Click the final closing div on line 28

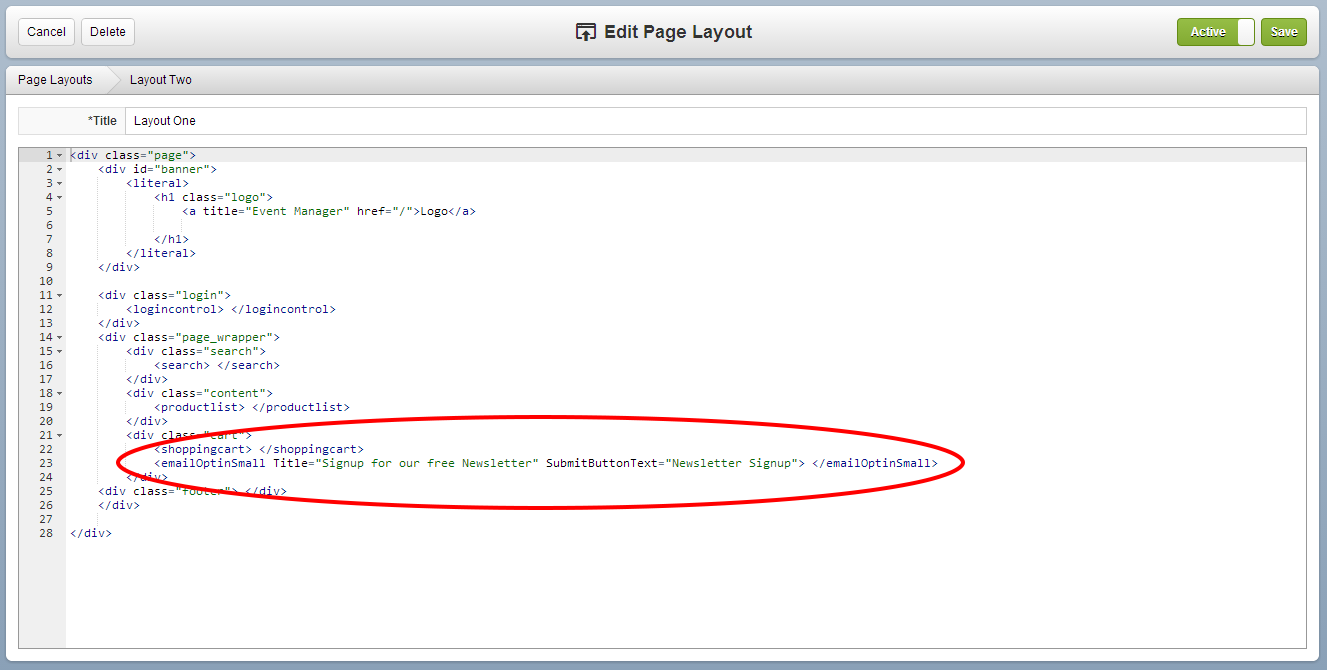[x=91, y=533]
